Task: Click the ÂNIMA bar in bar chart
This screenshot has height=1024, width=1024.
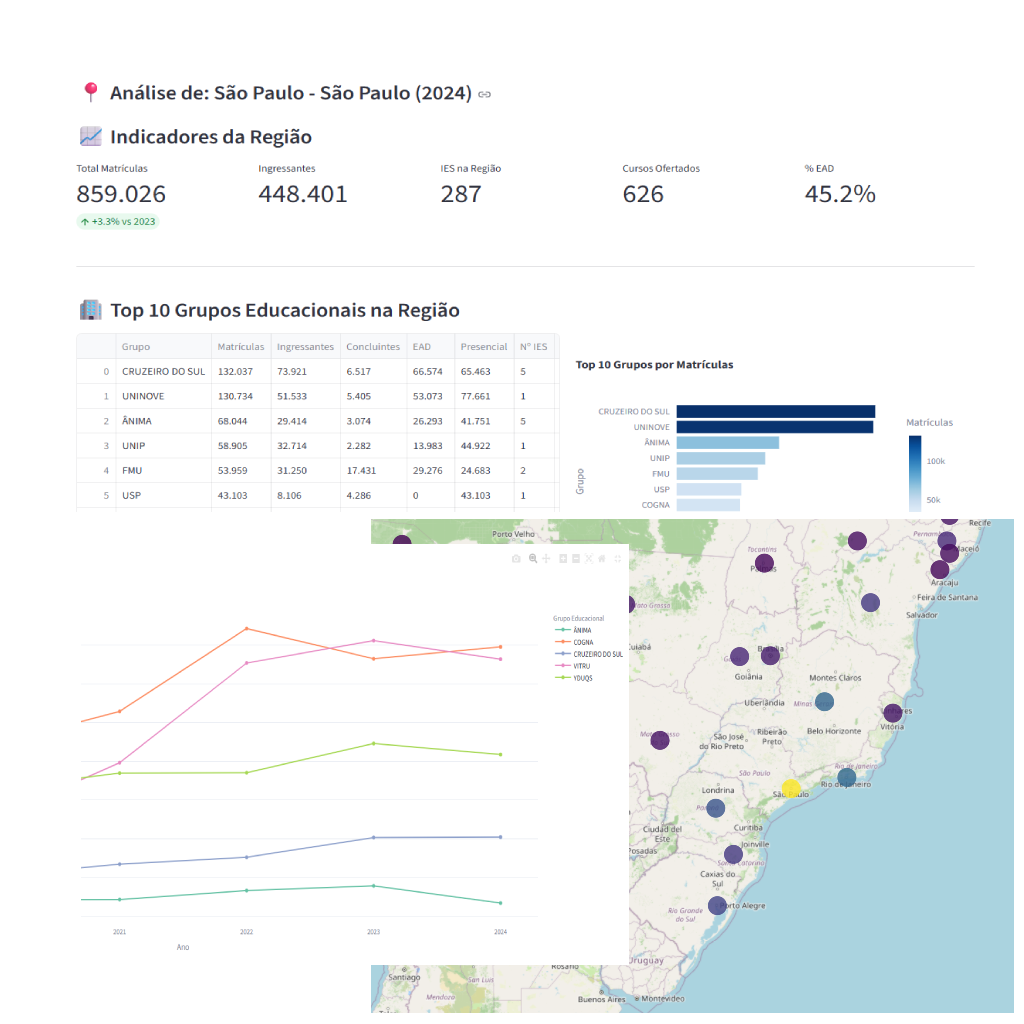Action: (728, 443)
